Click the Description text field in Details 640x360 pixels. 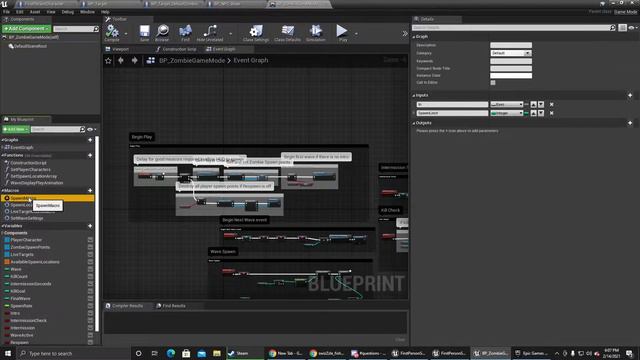[511, 45]
